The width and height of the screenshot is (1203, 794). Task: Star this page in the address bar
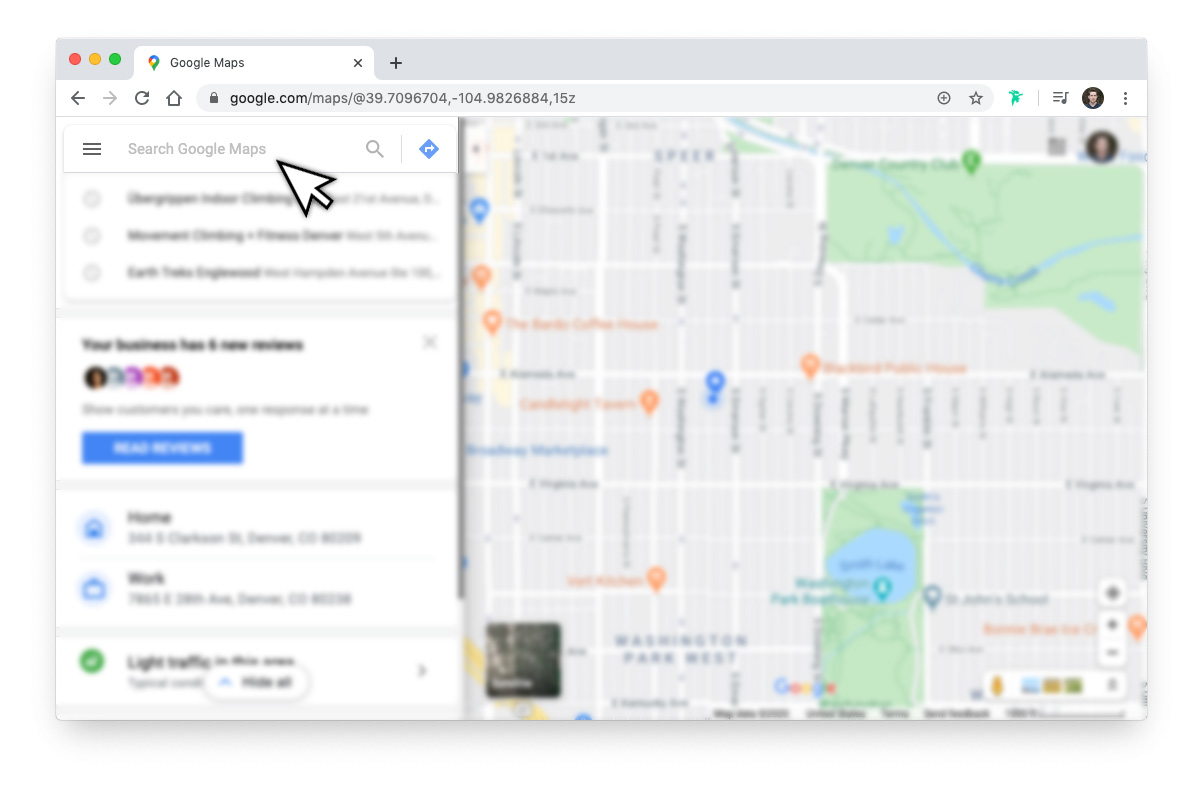tap(975, 98)
